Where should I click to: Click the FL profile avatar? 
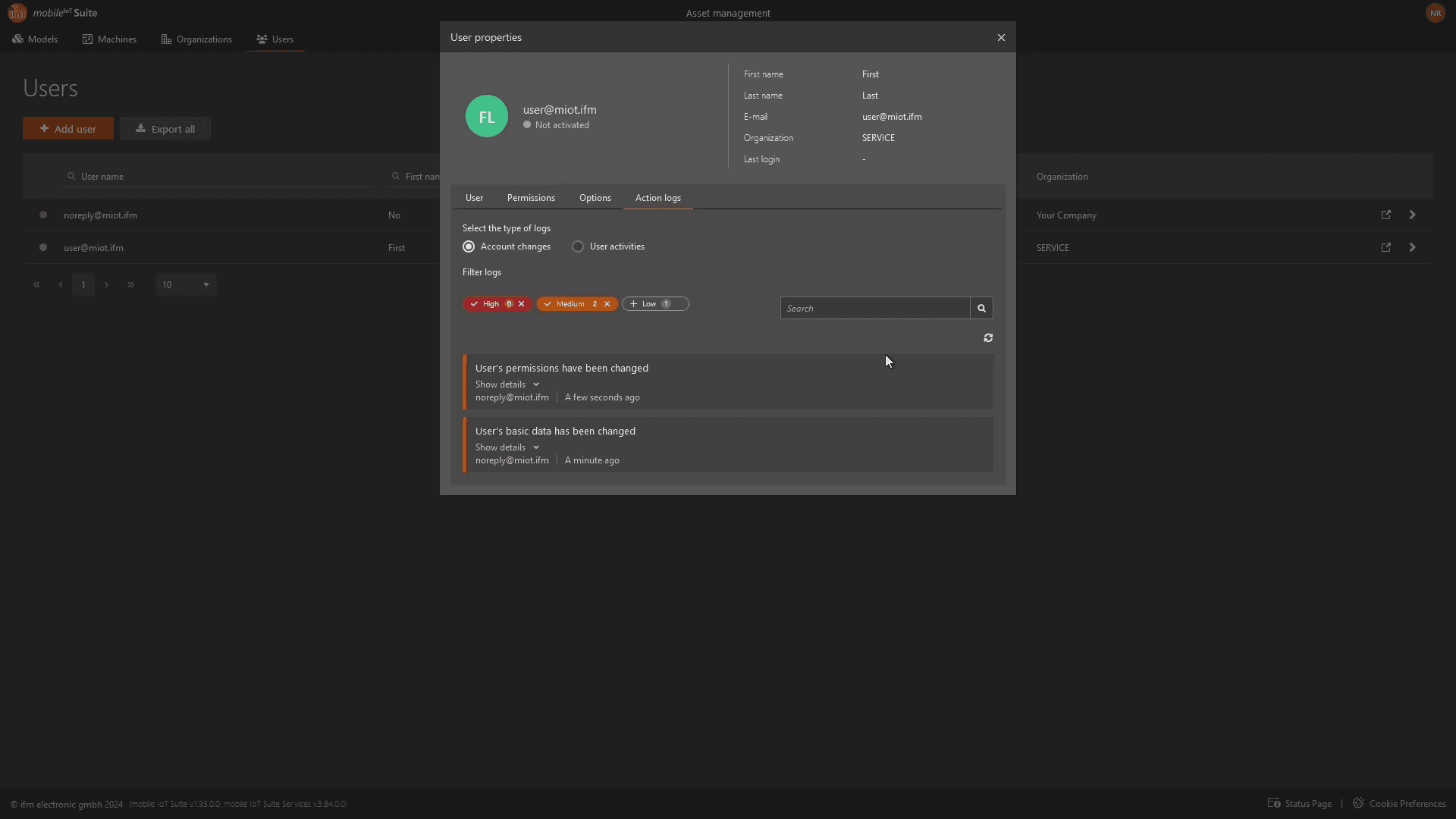point(487,116)
